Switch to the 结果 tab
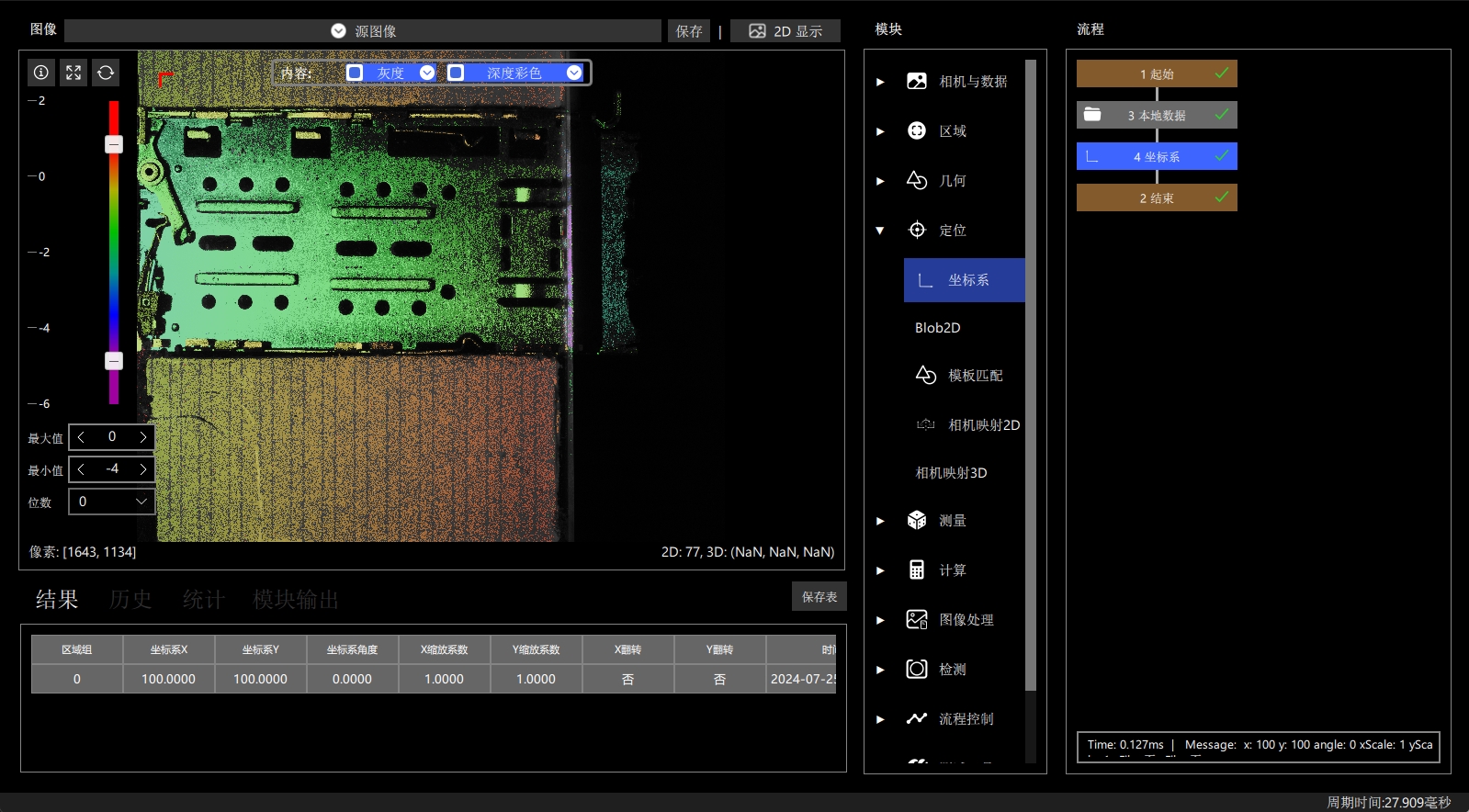The height and width of the screenshot is (812, 1469). pos(57,600)
